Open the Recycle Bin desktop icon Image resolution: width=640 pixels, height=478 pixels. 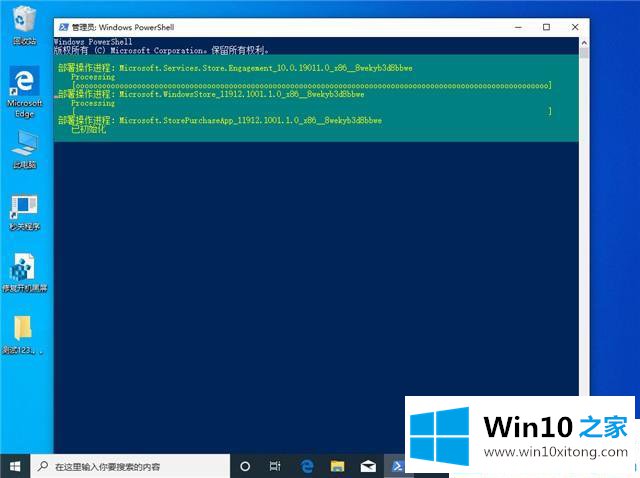coord(24,25)
